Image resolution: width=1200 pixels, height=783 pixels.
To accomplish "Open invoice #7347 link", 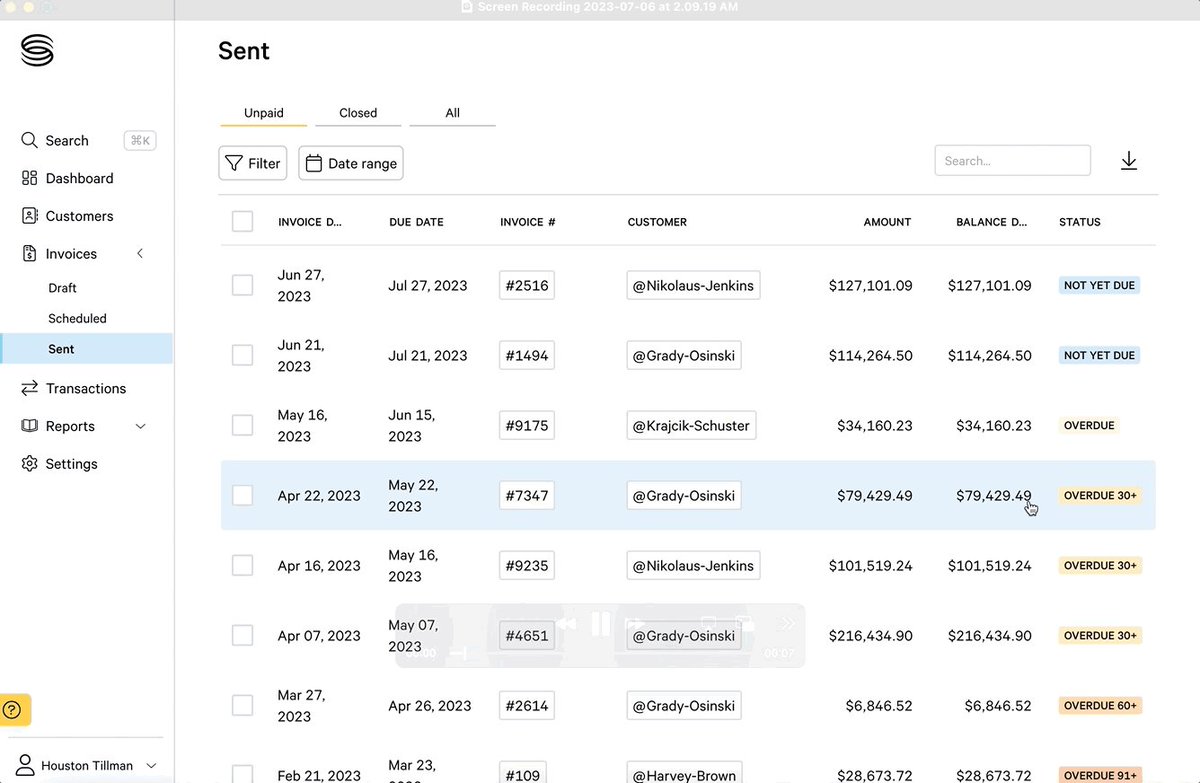I will click(527, 495).
